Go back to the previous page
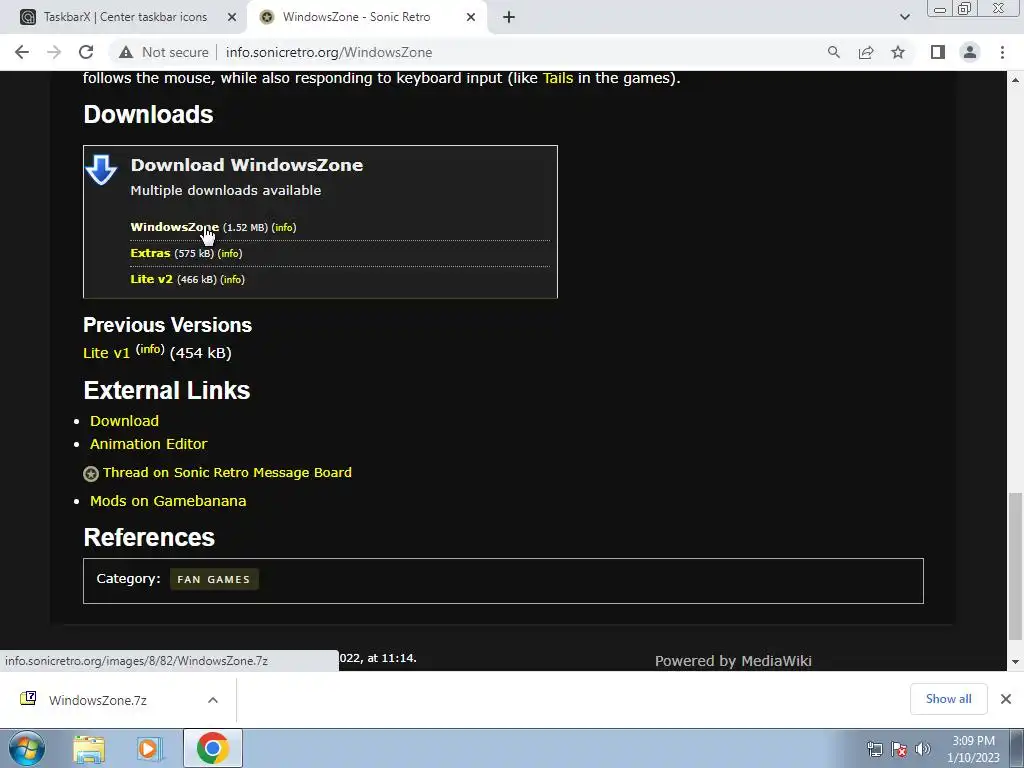This screenshot has width=1024, height=768. pos(22,52)
